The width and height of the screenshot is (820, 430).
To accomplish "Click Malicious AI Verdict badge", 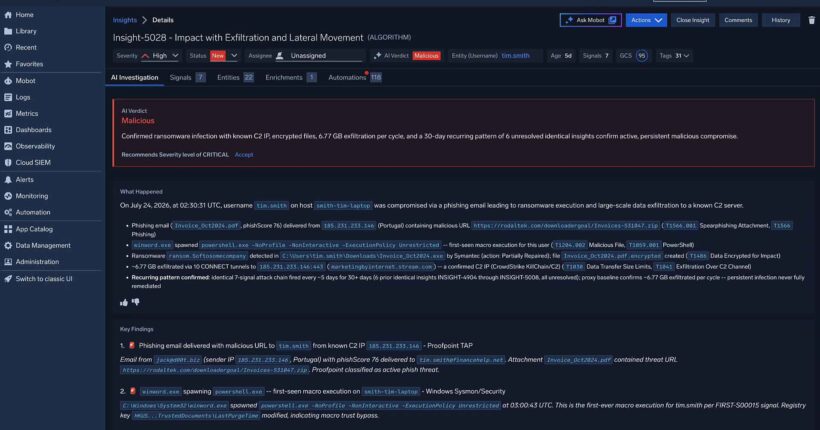I will (x=426, y=55).
